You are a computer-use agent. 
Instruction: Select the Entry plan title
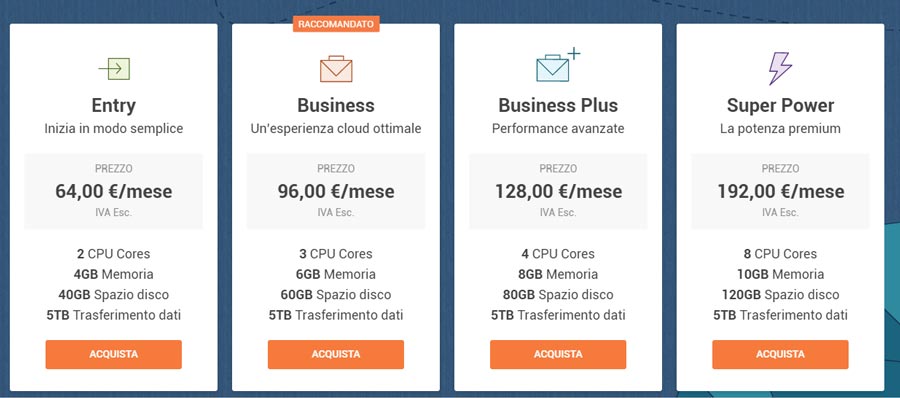114,106
